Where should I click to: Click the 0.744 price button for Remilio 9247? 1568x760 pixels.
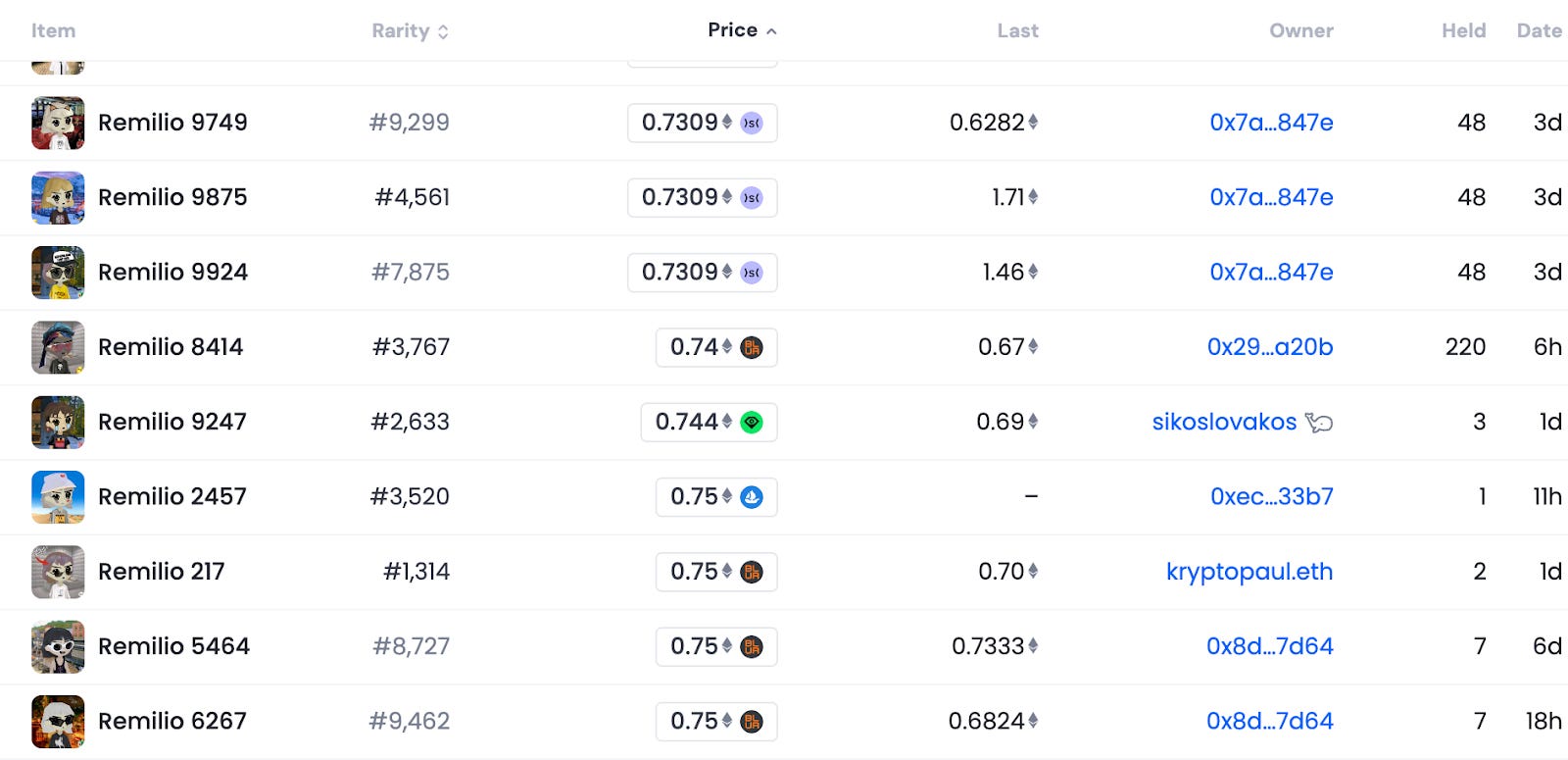click(x=710, y=422)
